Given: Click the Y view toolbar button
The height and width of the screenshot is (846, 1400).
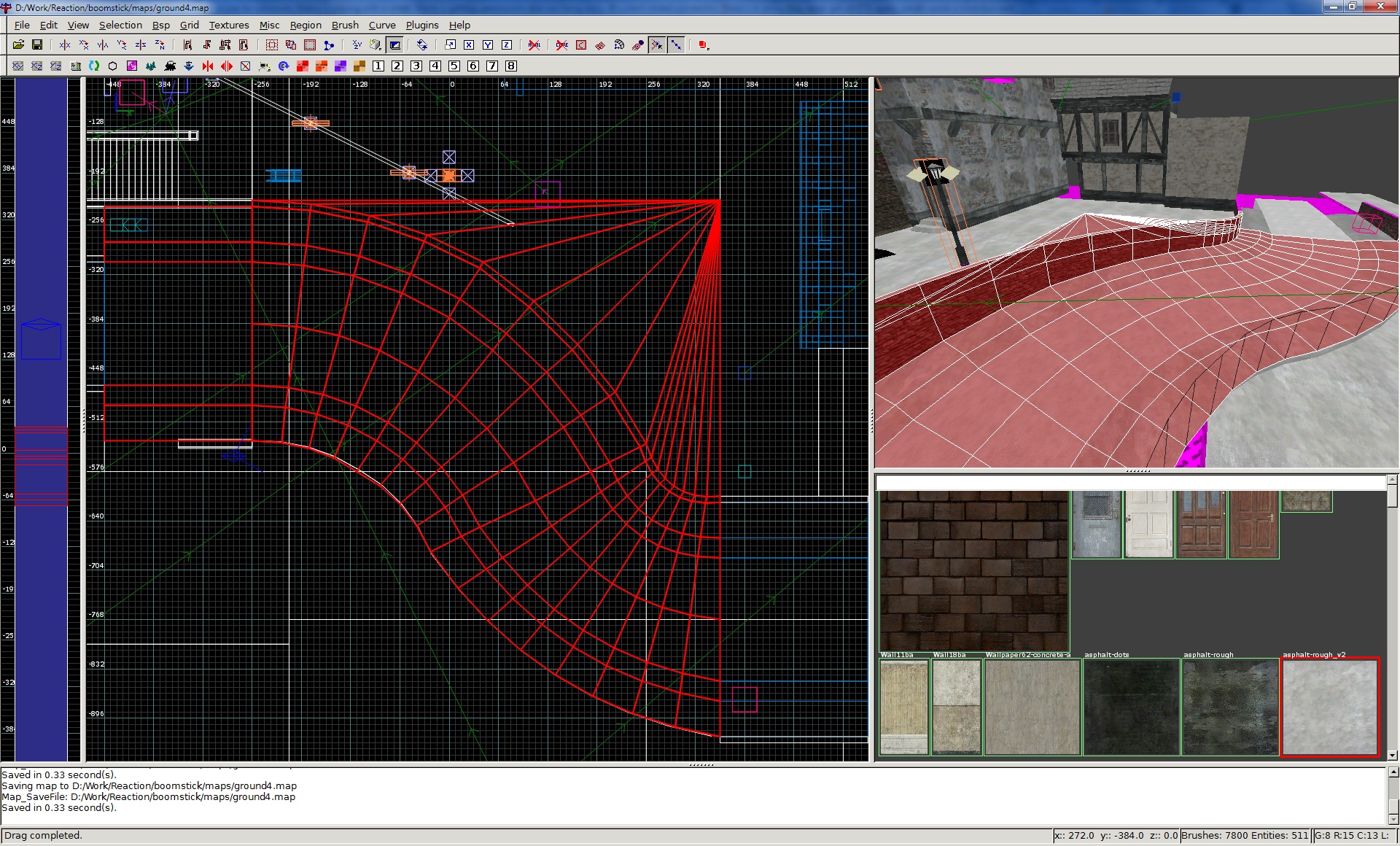Looking at the screenshot, I should [488, 45].
